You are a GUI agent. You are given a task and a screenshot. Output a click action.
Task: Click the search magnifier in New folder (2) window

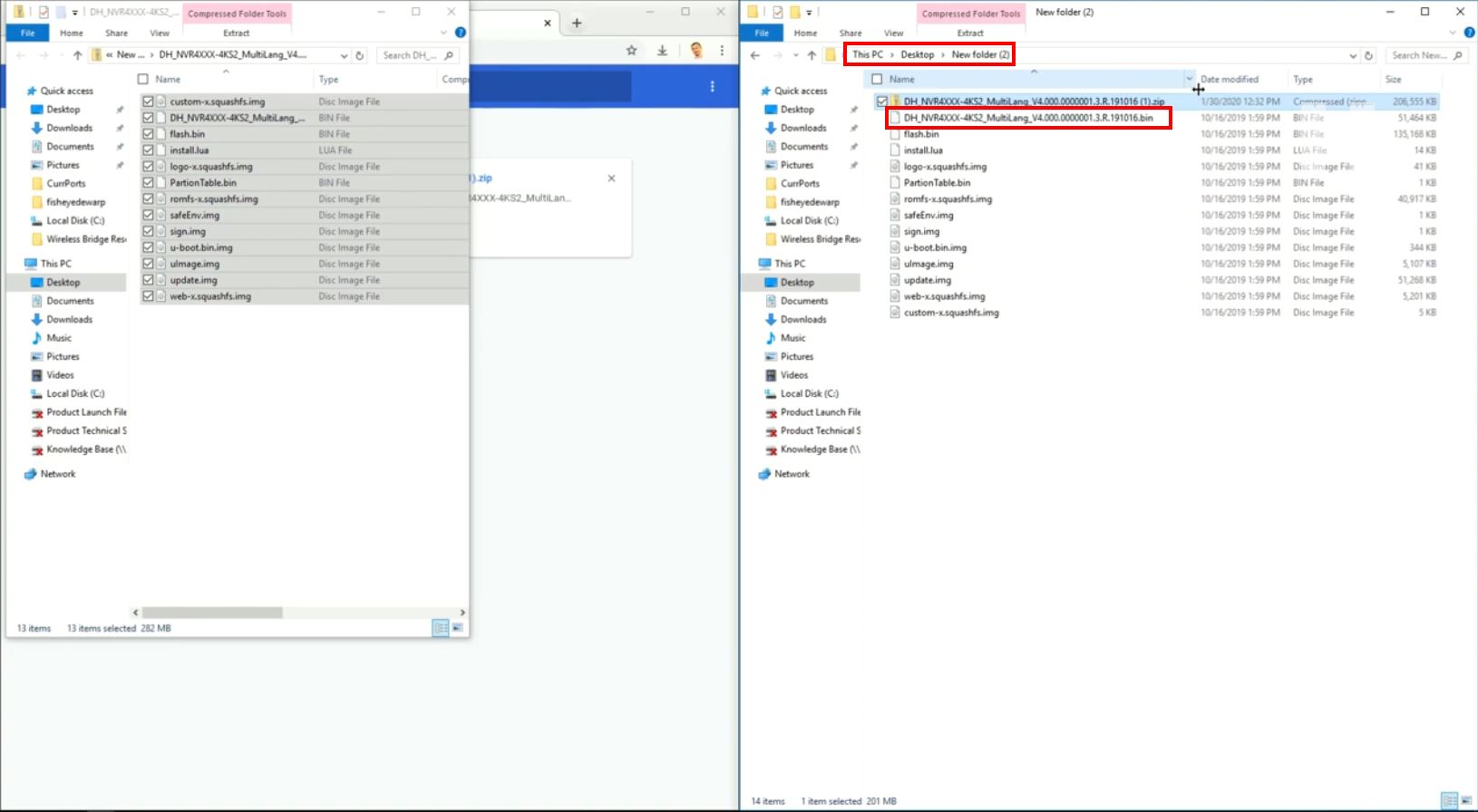click(1458, 55)
